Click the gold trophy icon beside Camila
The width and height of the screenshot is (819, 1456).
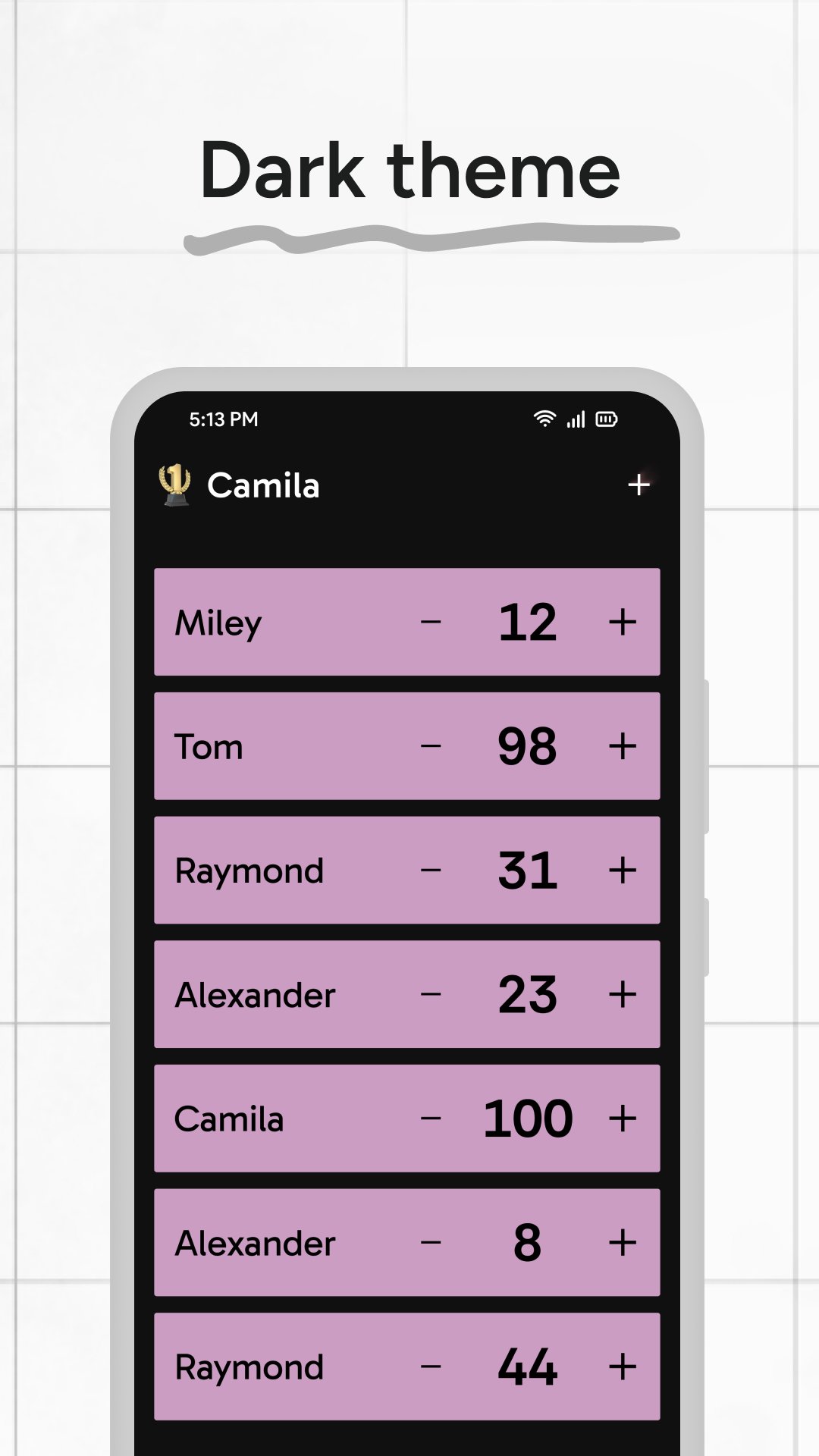174,485
